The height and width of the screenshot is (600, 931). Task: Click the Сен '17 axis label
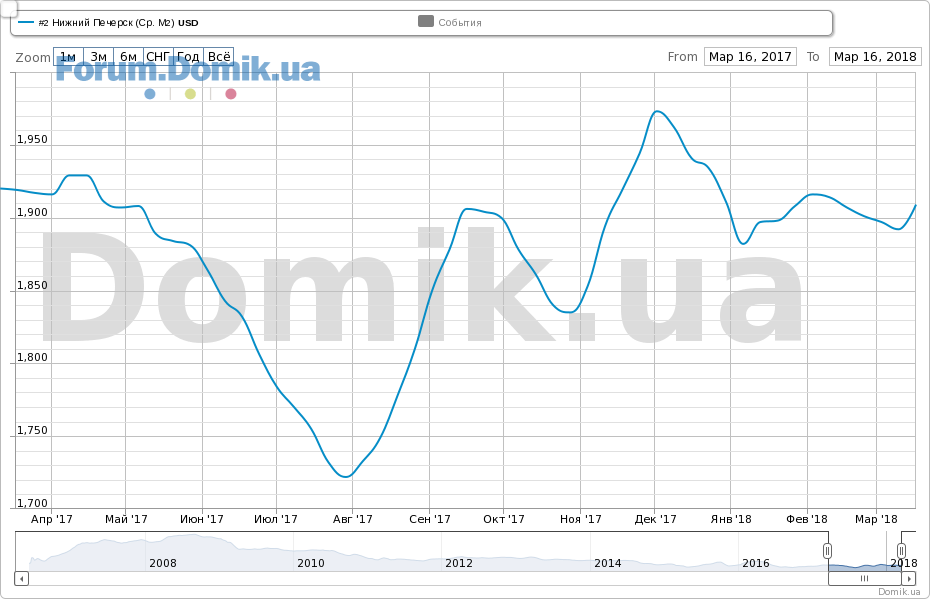[x=430, y=519]
